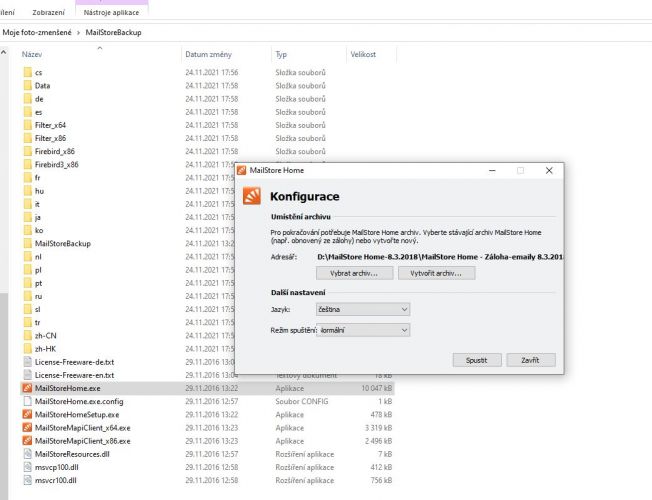This screenshot has width=652, height=500.
Task: Select the zh-HK folder icon
Action: pyautogui.click(x=27, y=349)
